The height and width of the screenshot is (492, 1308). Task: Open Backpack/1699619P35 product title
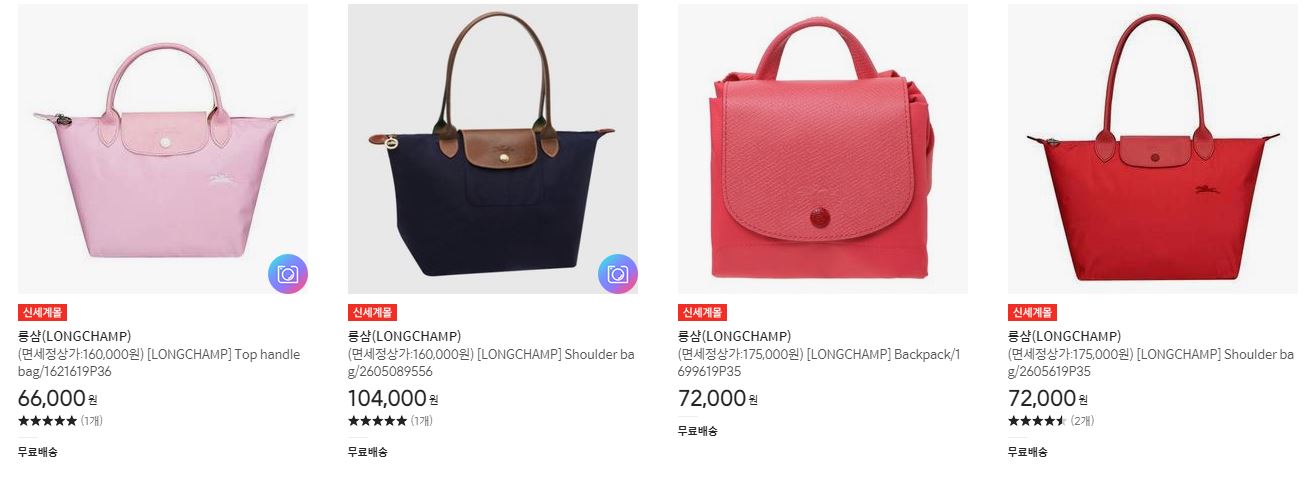819,362
